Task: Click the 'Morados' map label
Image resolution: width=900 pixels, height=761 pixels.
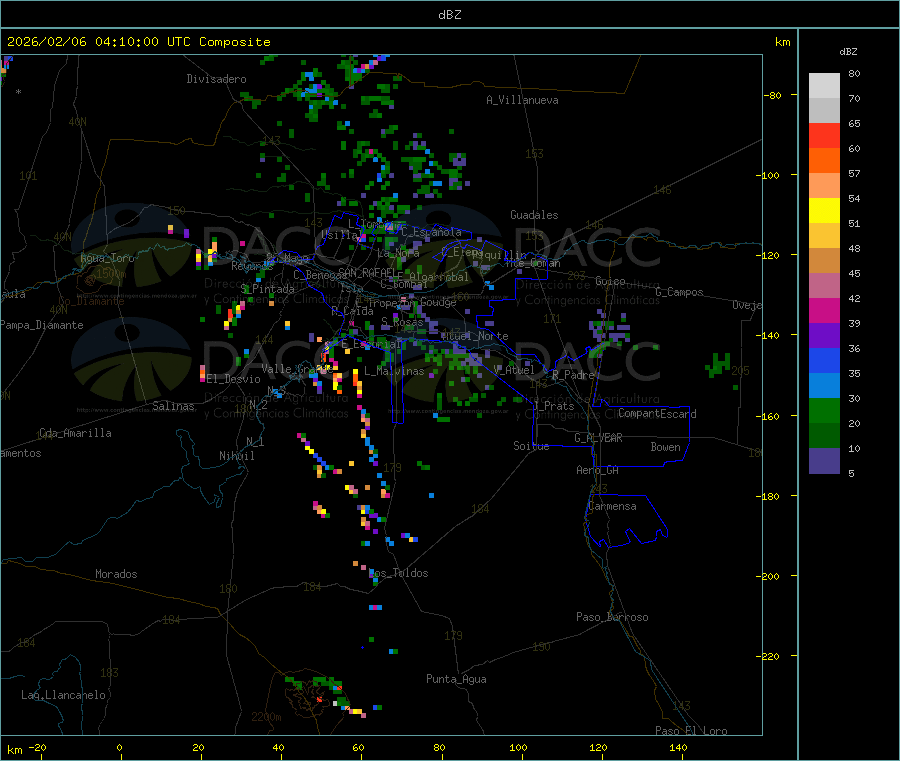Action: [x=117, y=574]
